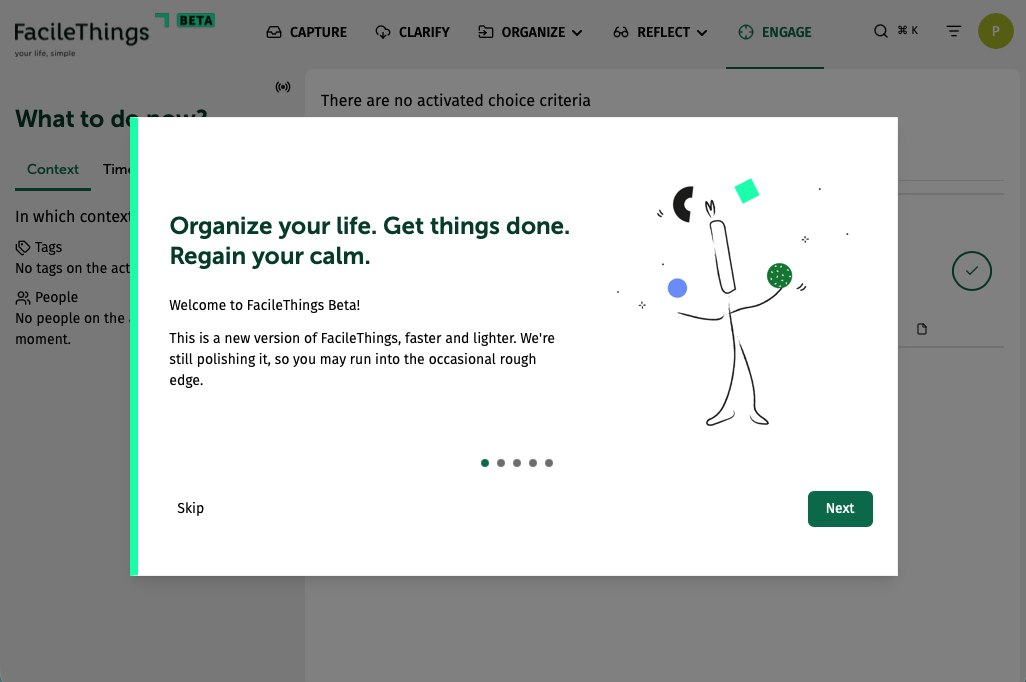1026x682 pixels.
Task: Click the Capture inbox icon
Action: (274, 32)
